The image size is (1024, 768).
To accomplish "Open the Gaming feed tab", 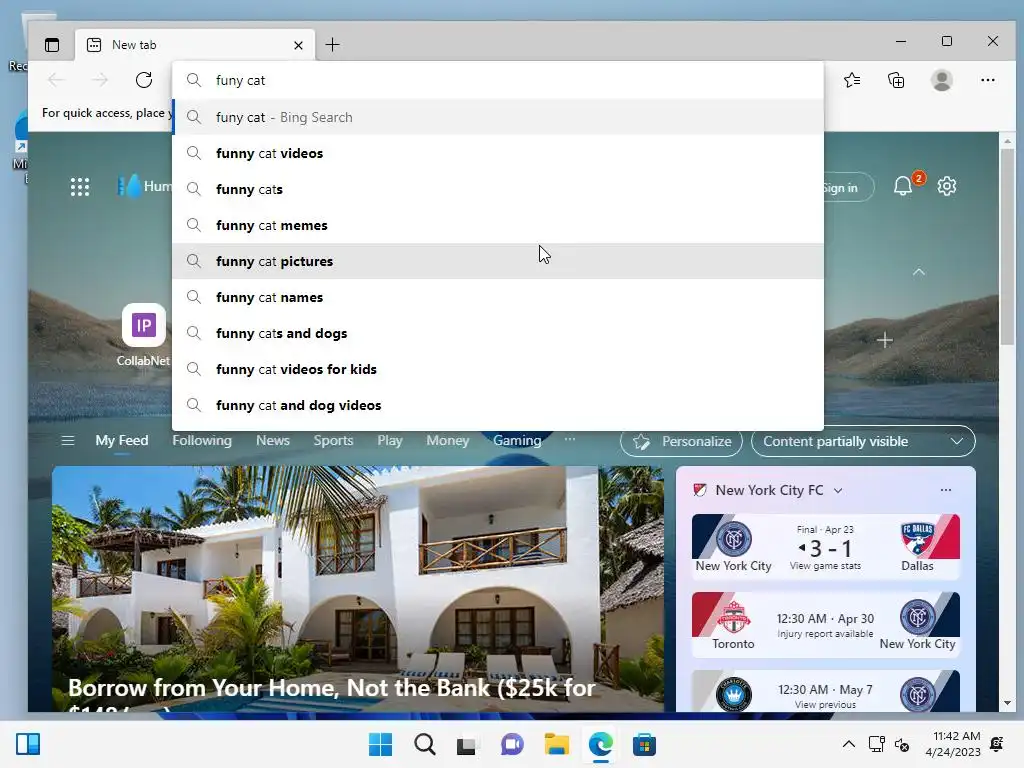I will coord(517,441).
